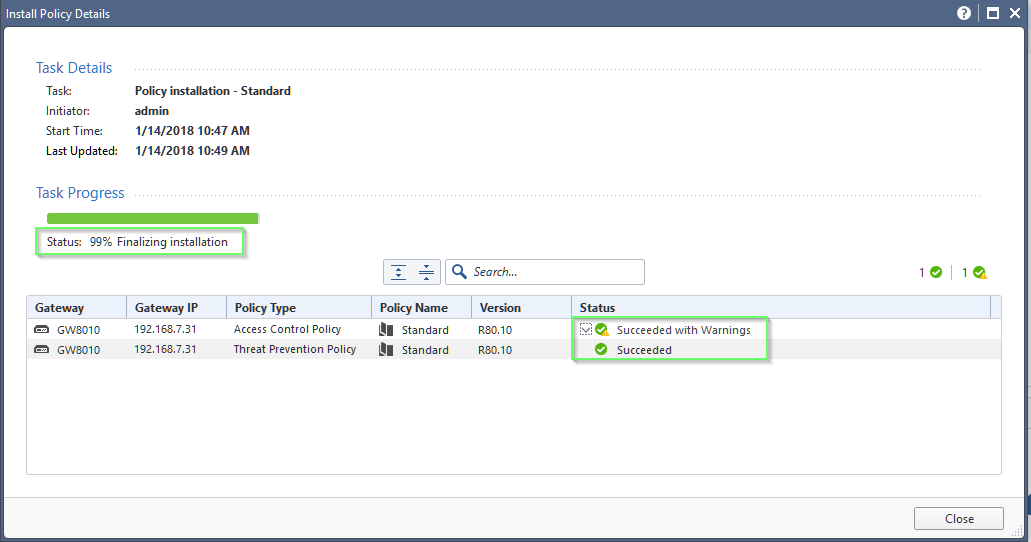Close the window with the X icon

coord(1015,13)
